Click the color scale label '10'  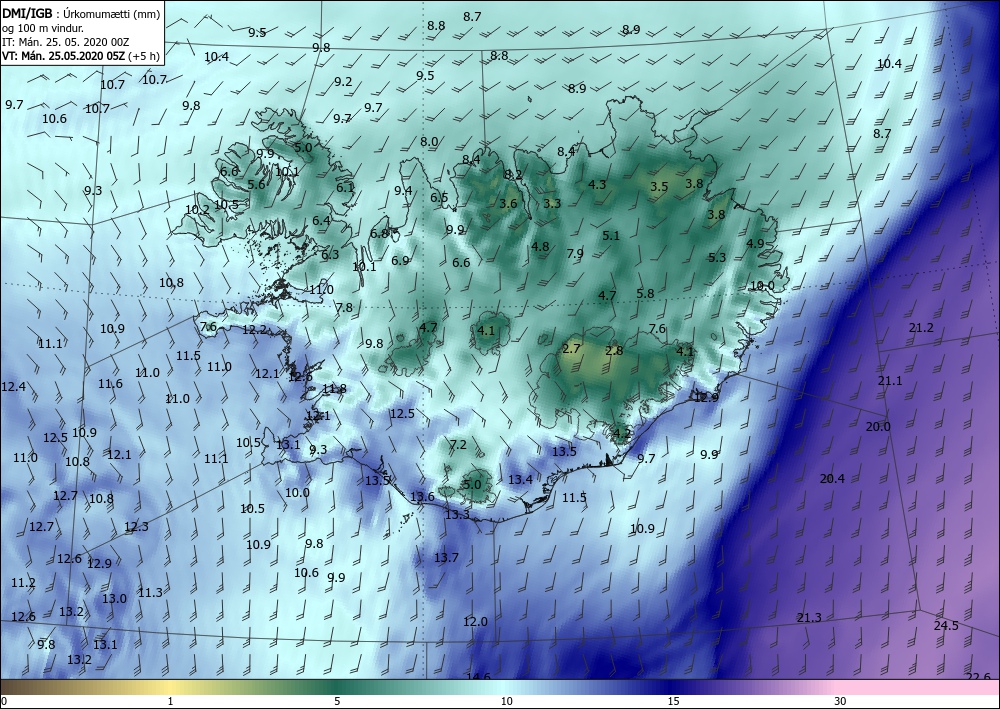pos(506,702)
